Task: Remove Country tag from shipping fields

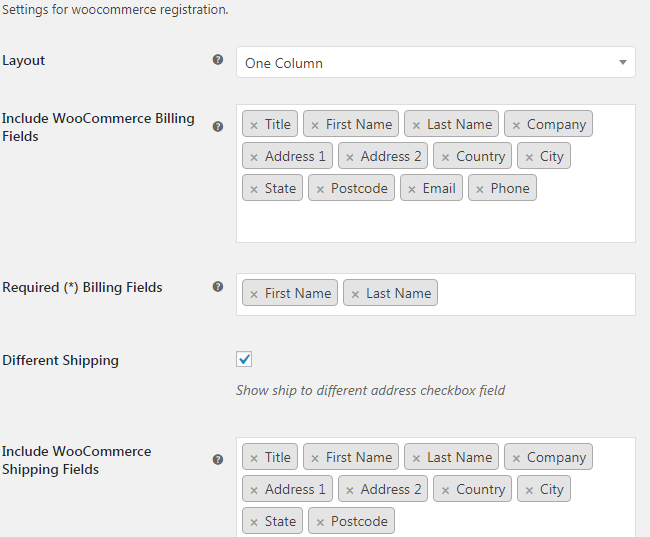Action: 445,490
